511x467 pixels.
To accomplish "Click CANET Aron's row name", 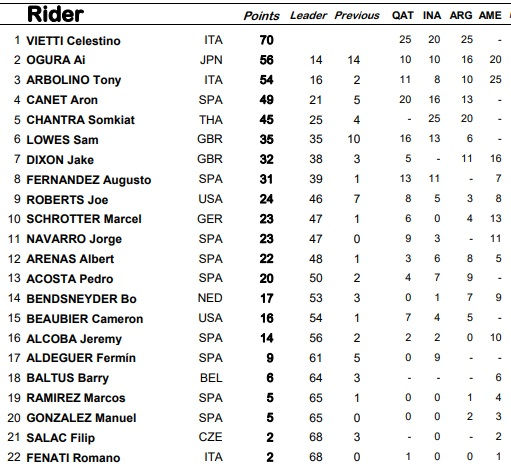I will click(62, 100).
